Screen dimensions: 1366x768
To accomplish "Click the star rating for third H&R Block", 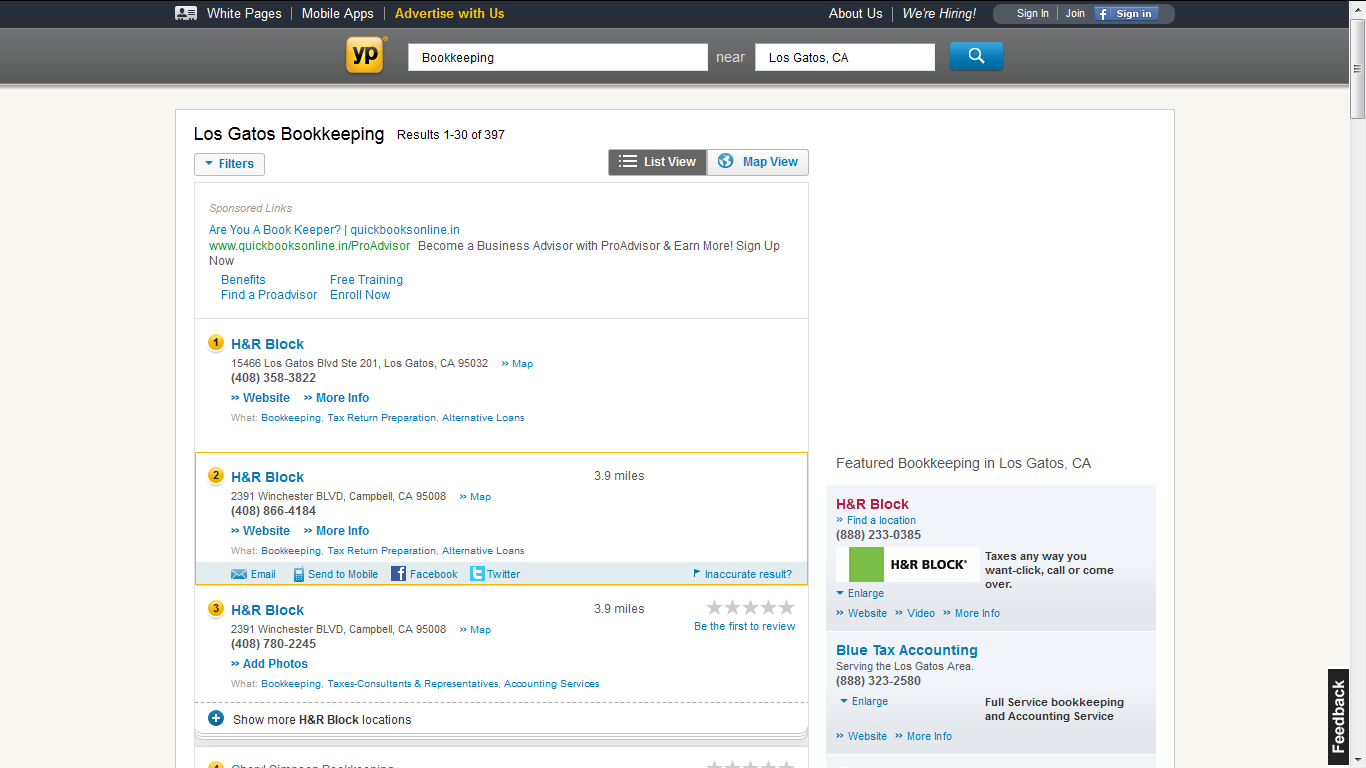I will point(750,607).
